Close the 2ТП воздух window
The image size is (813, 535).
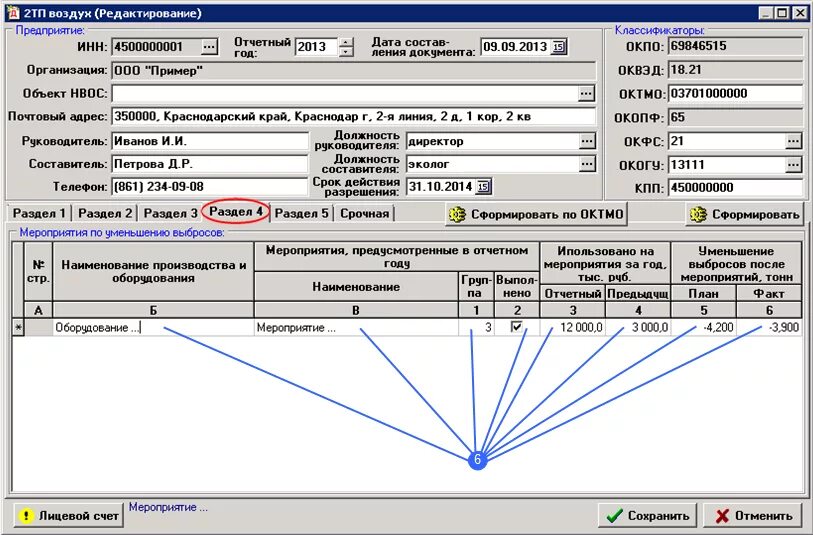(801, 13)
